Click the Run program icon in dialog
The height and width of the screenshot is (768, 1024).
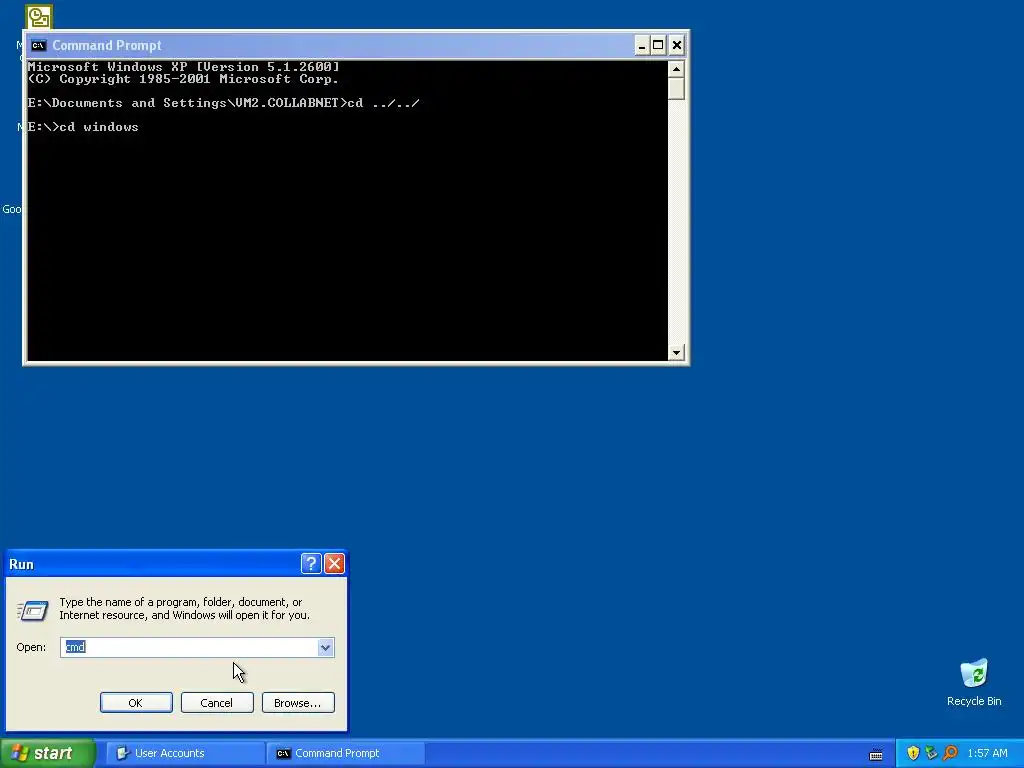click(x=32, y=611)
